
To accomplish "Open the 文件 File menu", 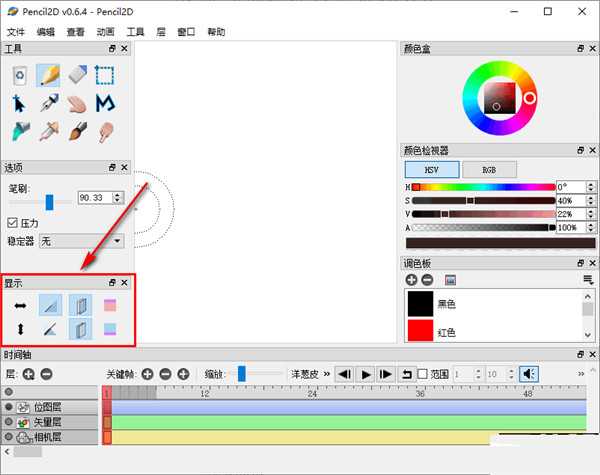I will tap(16, 32).
